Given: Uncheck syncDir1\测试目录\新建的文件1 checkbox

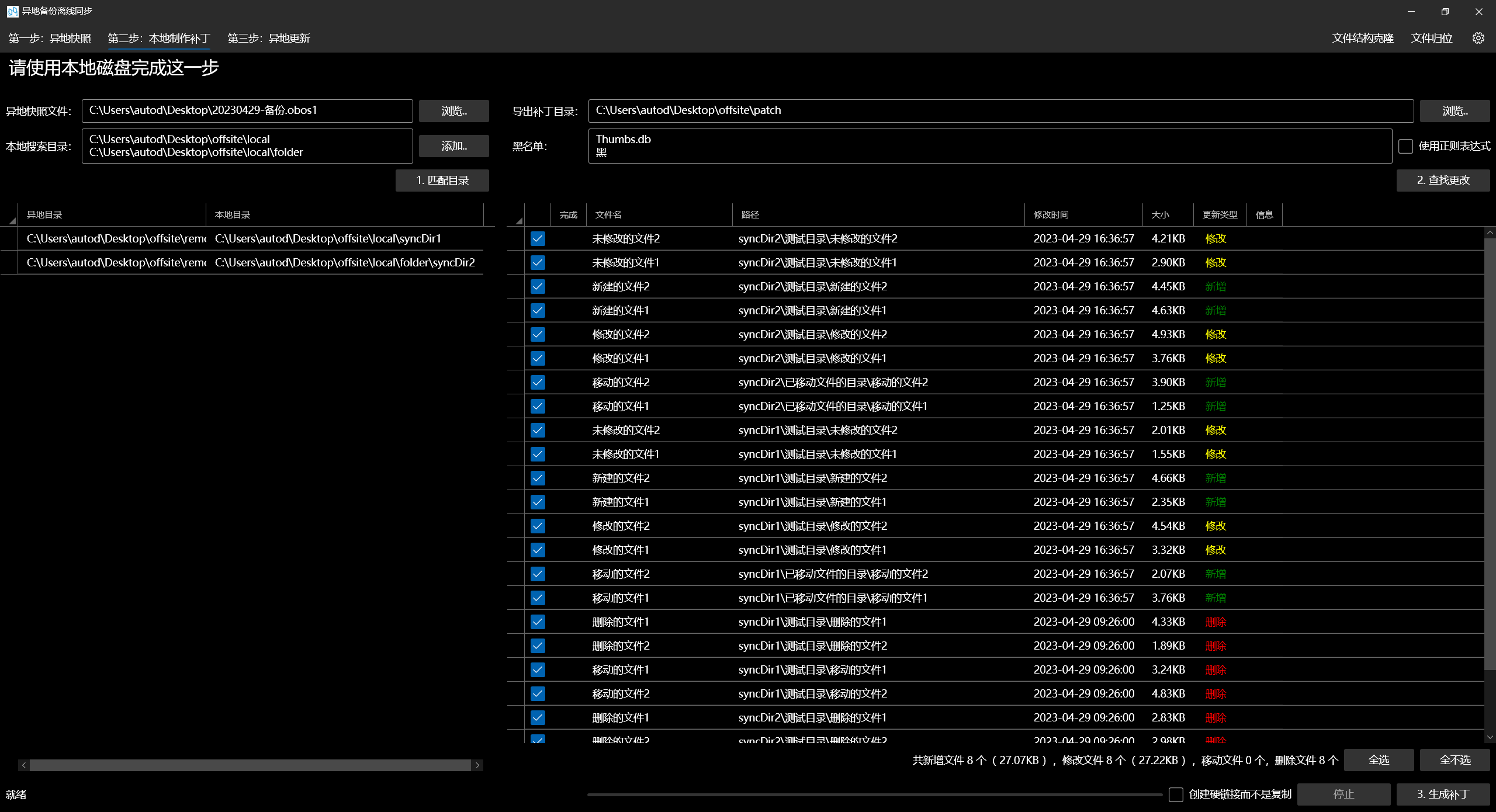Looking at the screenshot, I should pos(538,502).
